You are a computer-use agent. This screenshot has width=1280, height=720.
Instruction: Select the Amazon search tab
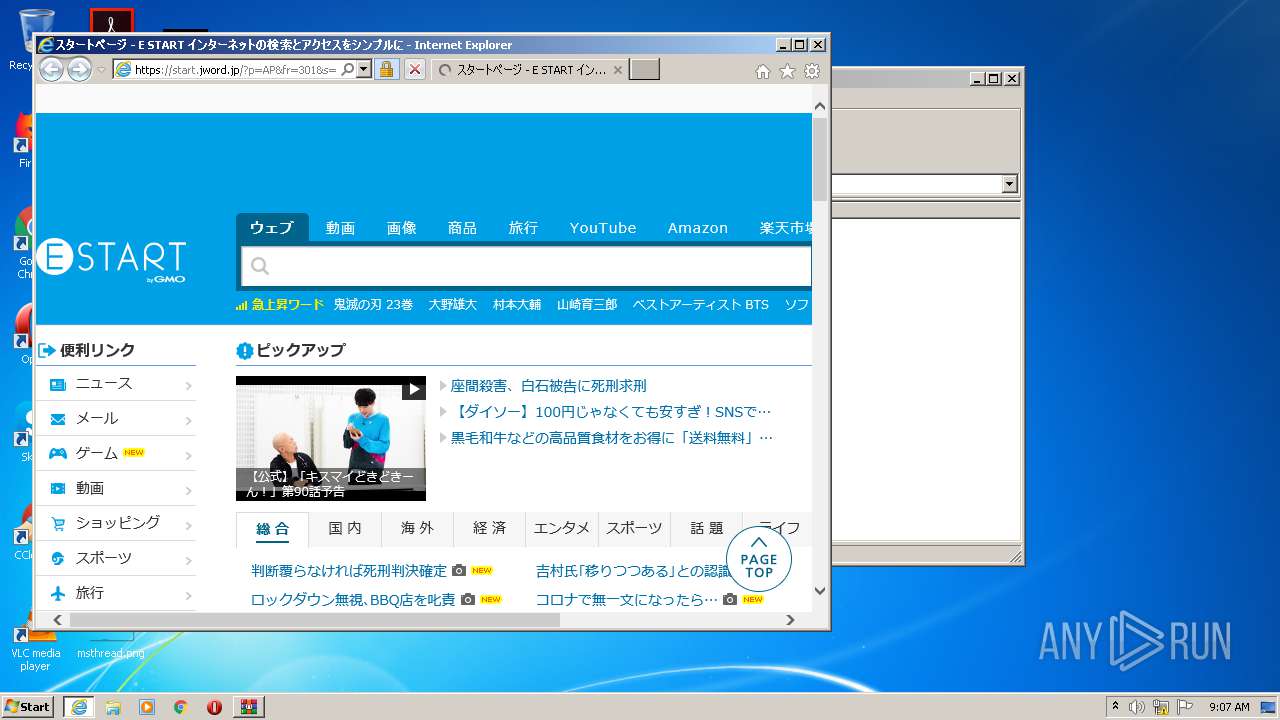pos(698,228)
